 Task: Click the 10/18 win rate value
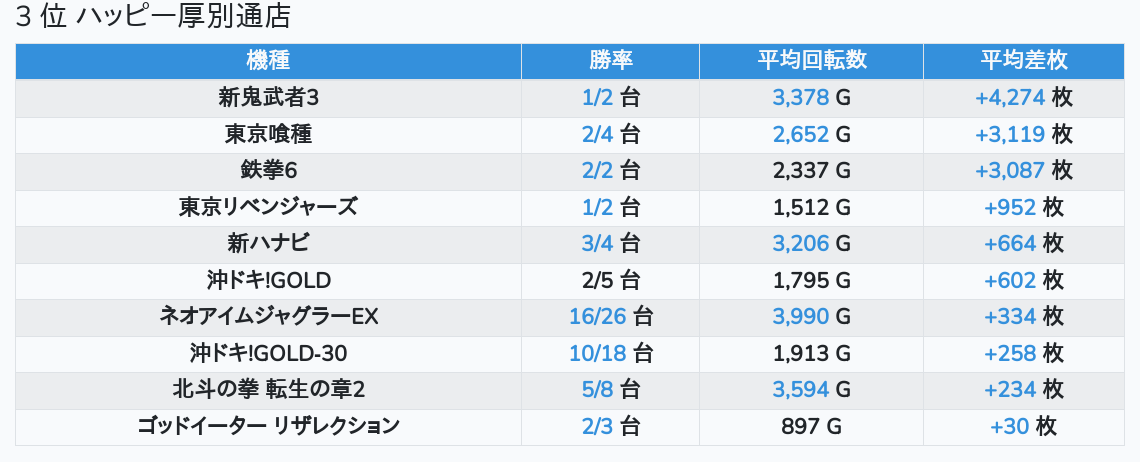[x=597, y=353]
